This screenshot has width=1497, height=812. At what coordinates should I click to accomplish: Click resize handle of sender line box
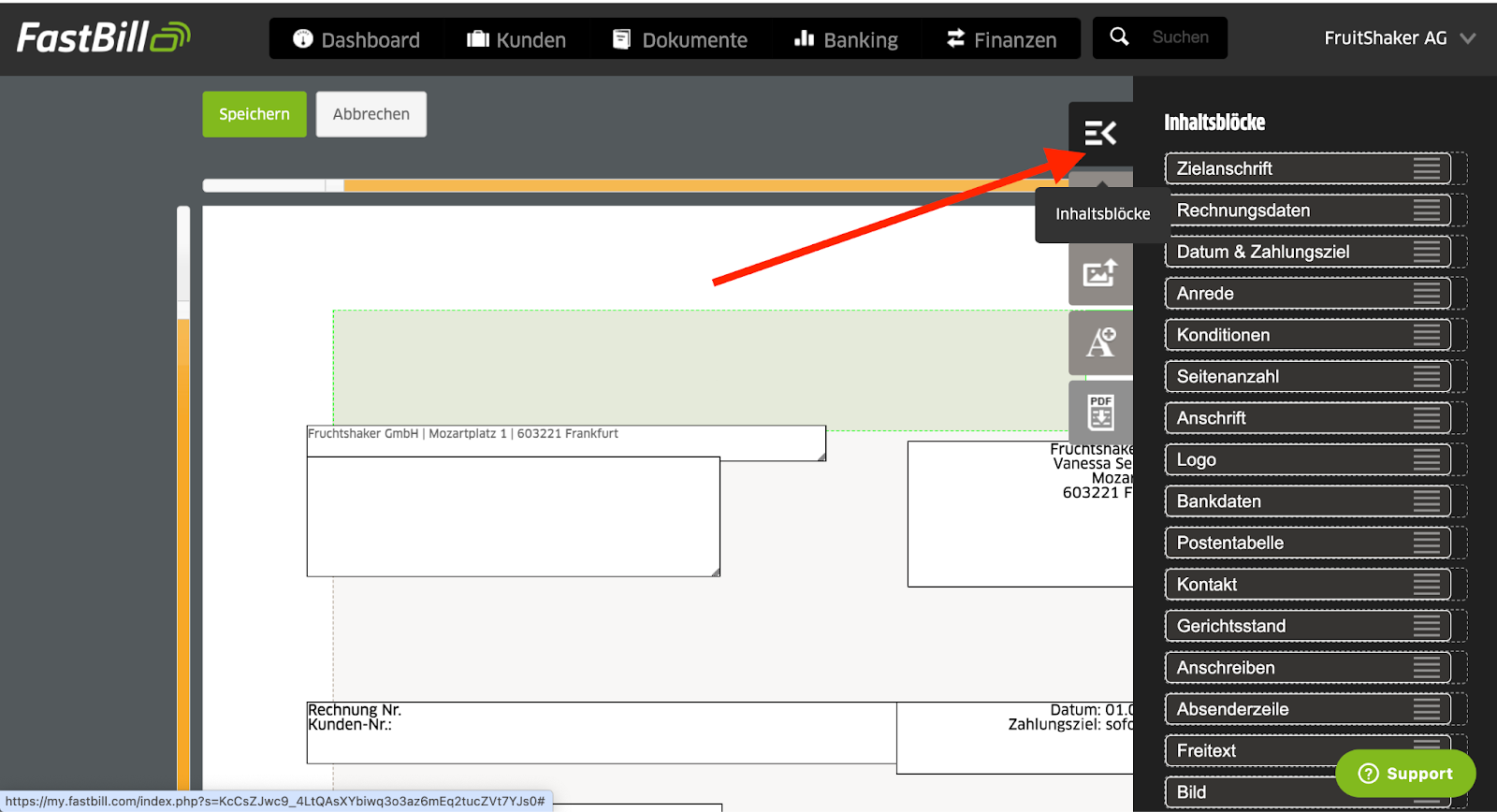[x=821, y=457]
